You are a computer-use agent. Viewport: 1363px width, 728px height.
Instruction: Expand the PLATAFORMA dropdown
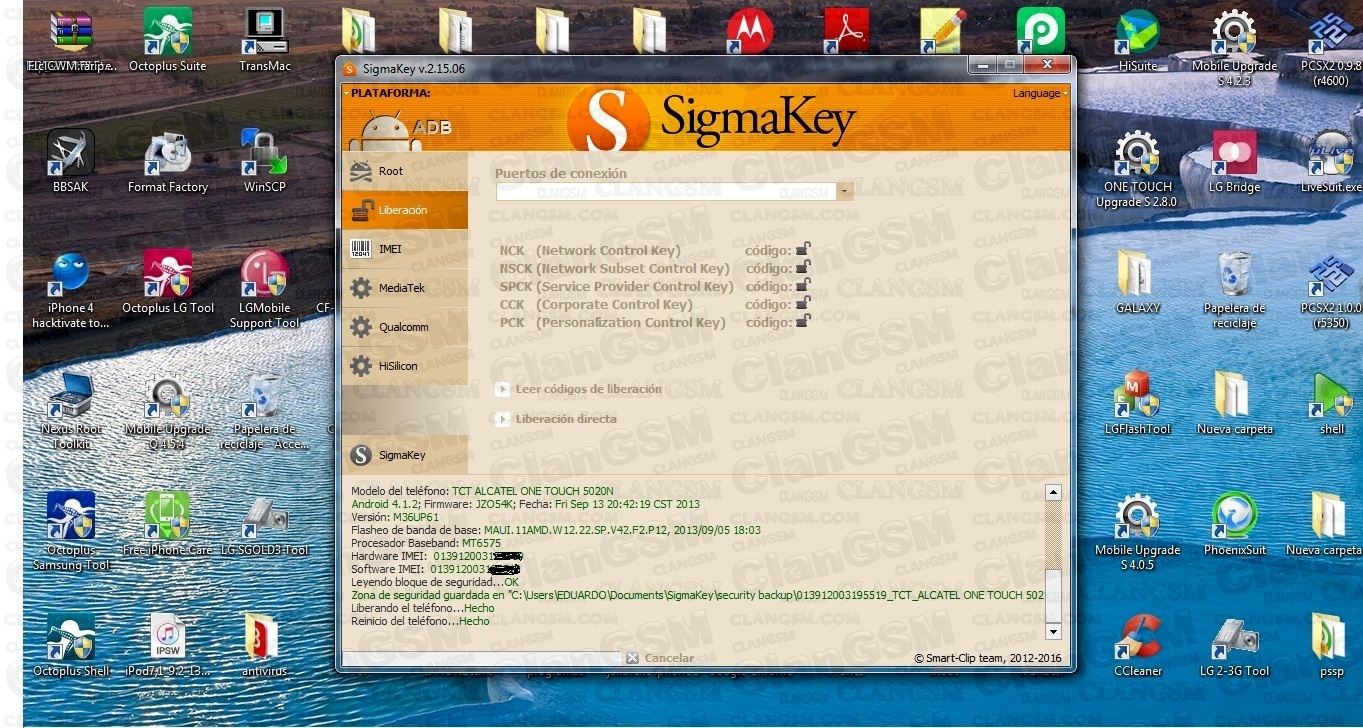(x=390, y=93)
